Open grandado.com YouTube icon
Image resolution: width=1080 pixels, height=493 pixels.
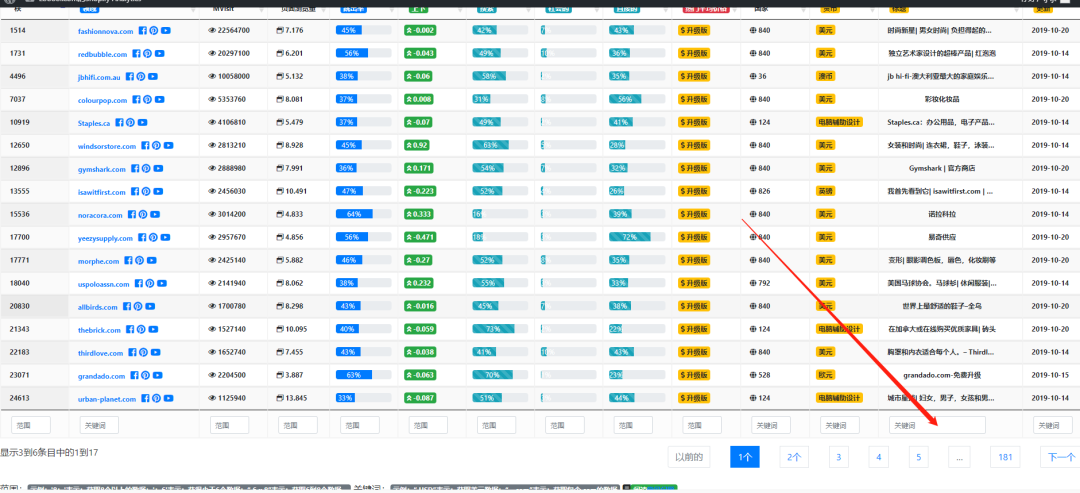point(159,376)
